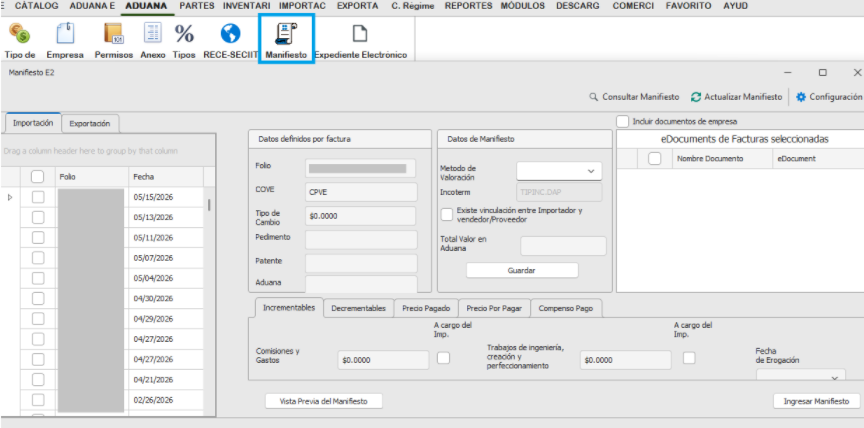864x428 pixels.
Task: Open the PARTES menu
Action: (x=197, y=6)
